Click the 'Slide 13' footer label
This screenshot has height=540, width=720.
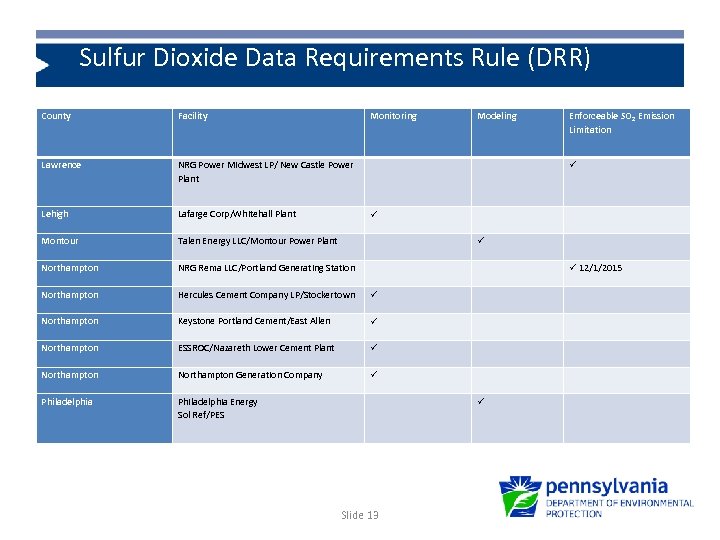tap(360, 515)
